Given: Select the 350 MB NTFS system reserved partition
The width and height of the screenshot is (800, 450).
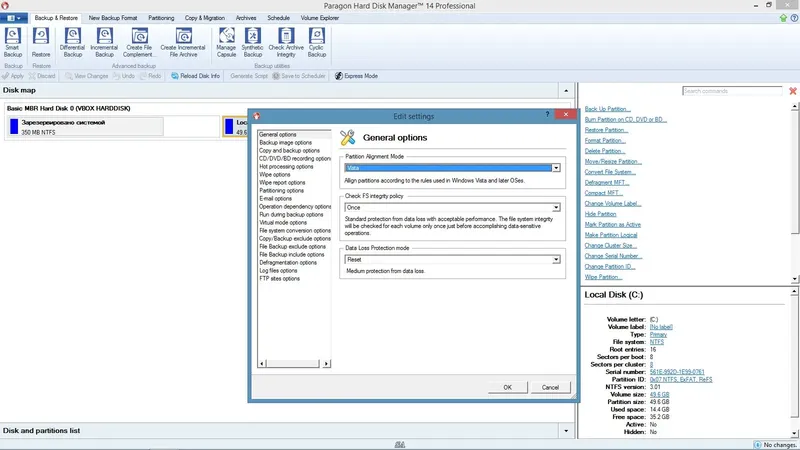Looking at the screenshot, I should 86,127.
